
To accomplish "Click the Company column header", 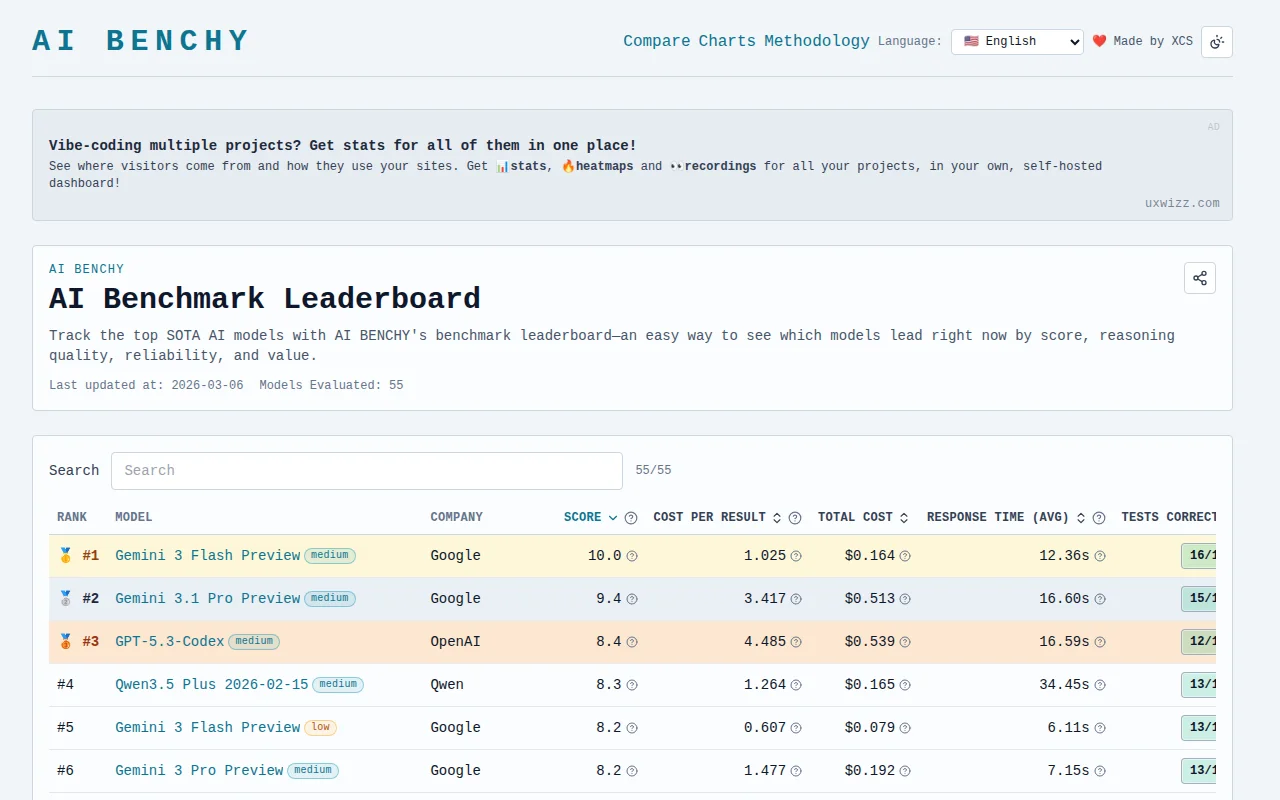I will pos(457,518).
